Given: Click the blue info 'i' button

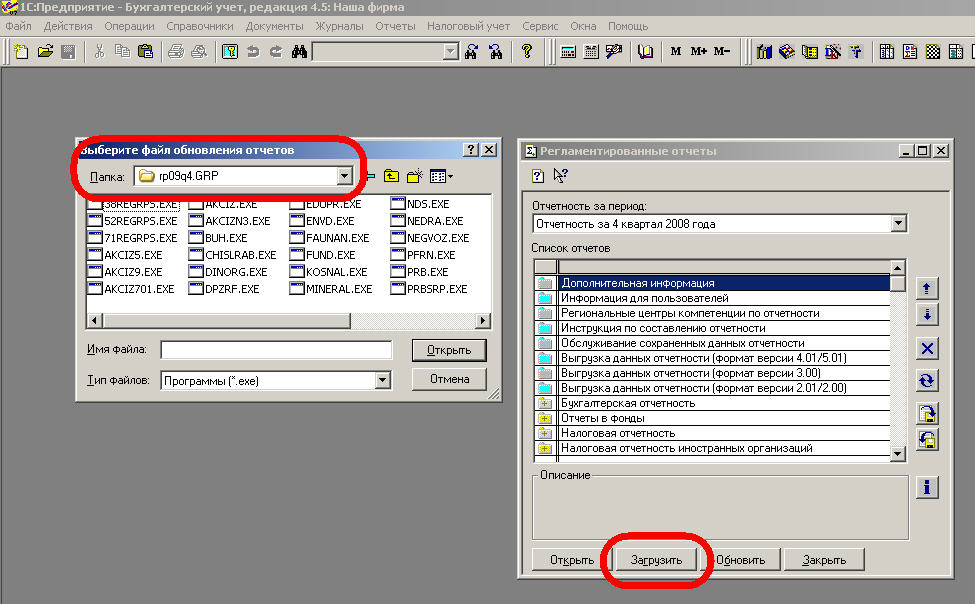Looking at the screenshot, I should point(927,487).
